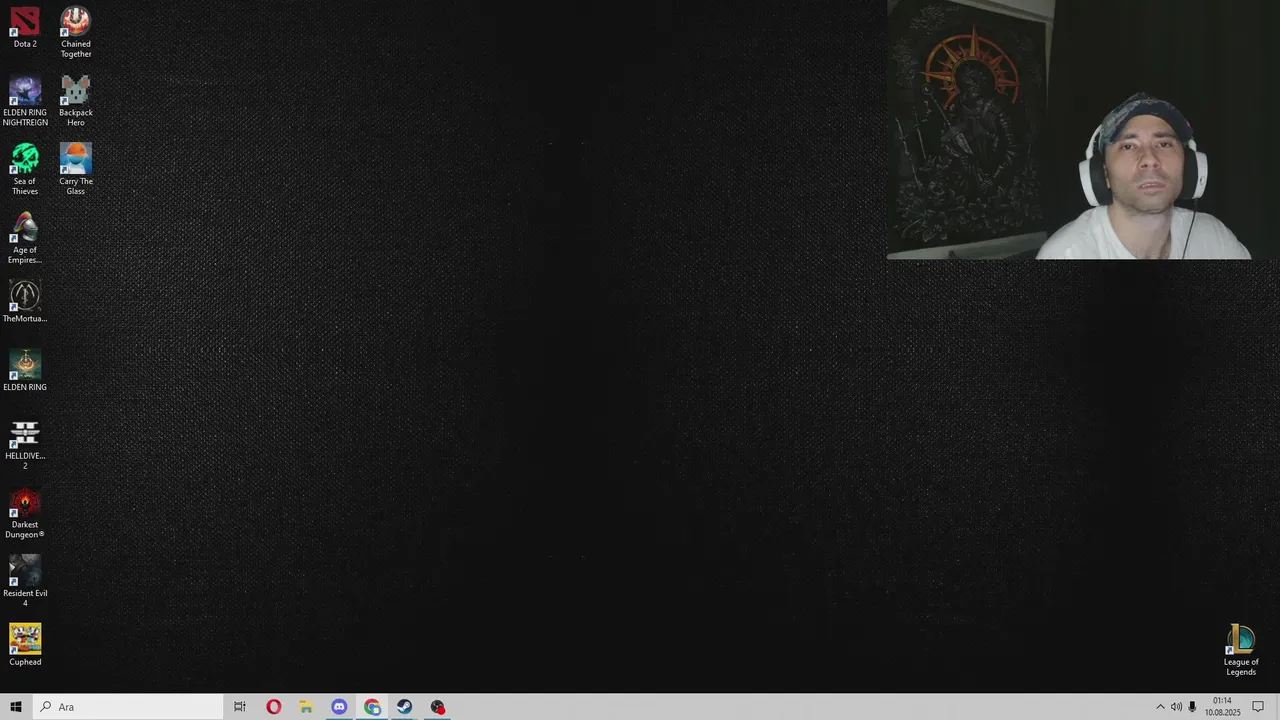Select the Chained Together desktop icon

point(75,32)
